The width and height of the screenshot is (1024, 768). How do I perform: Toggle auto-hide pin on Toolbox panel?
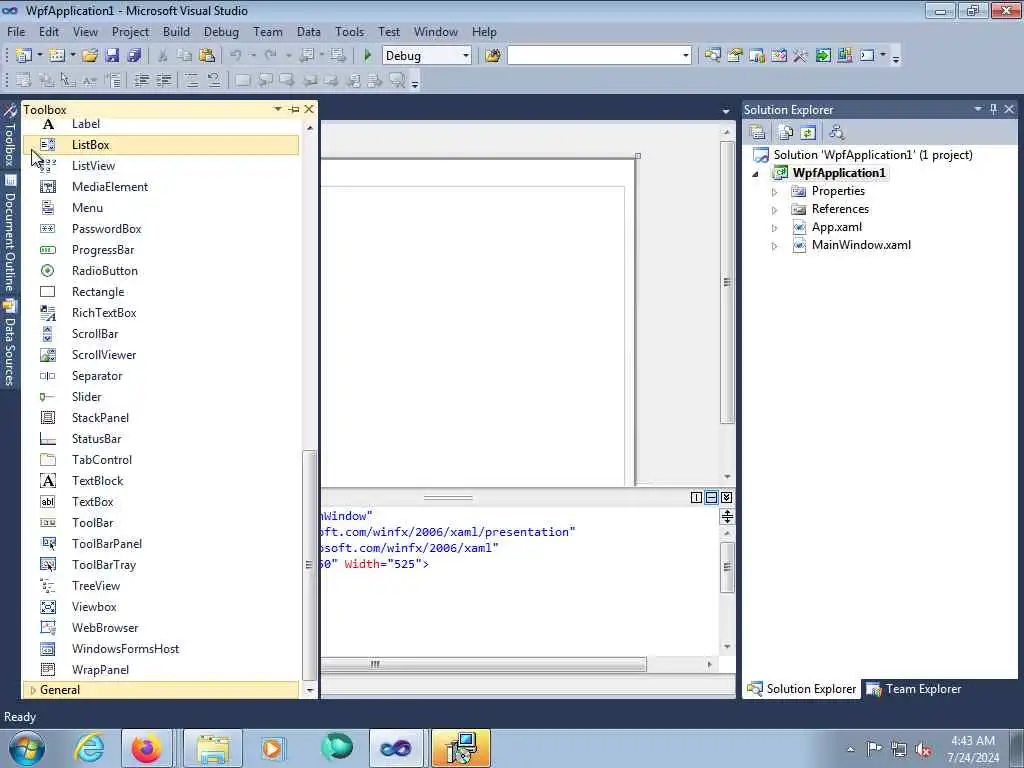[x=294, y=109]
